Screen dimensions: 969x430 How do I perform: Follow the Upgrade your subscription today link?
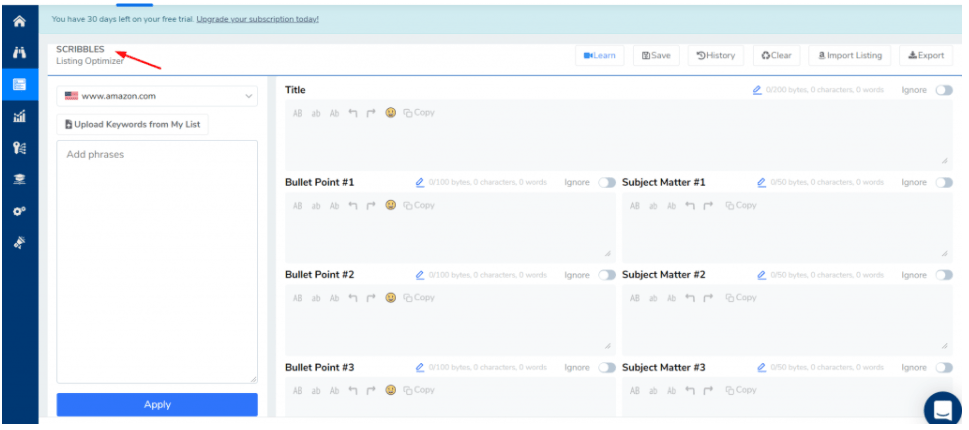258,19
